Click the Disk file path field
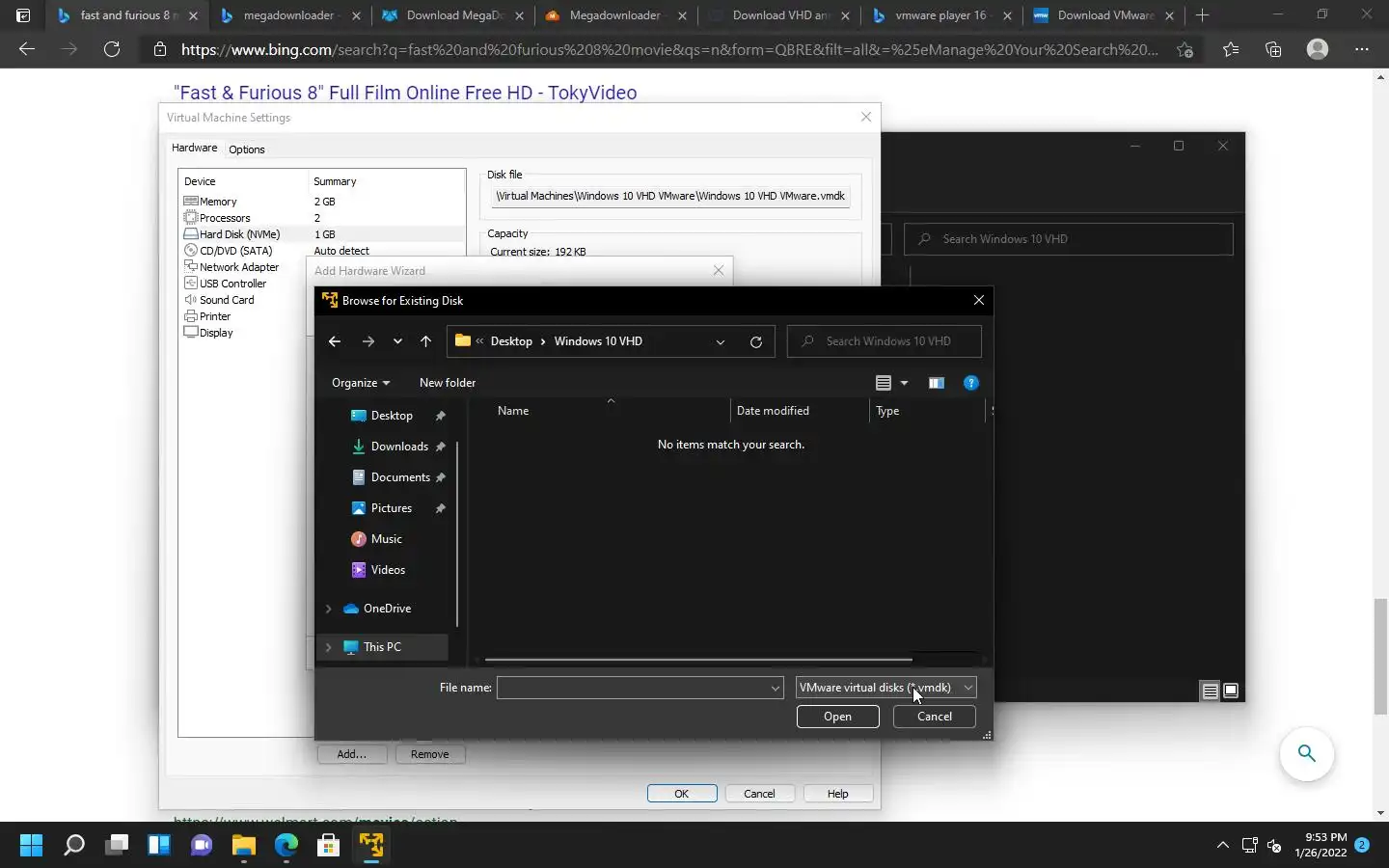 tap(670, 196)
